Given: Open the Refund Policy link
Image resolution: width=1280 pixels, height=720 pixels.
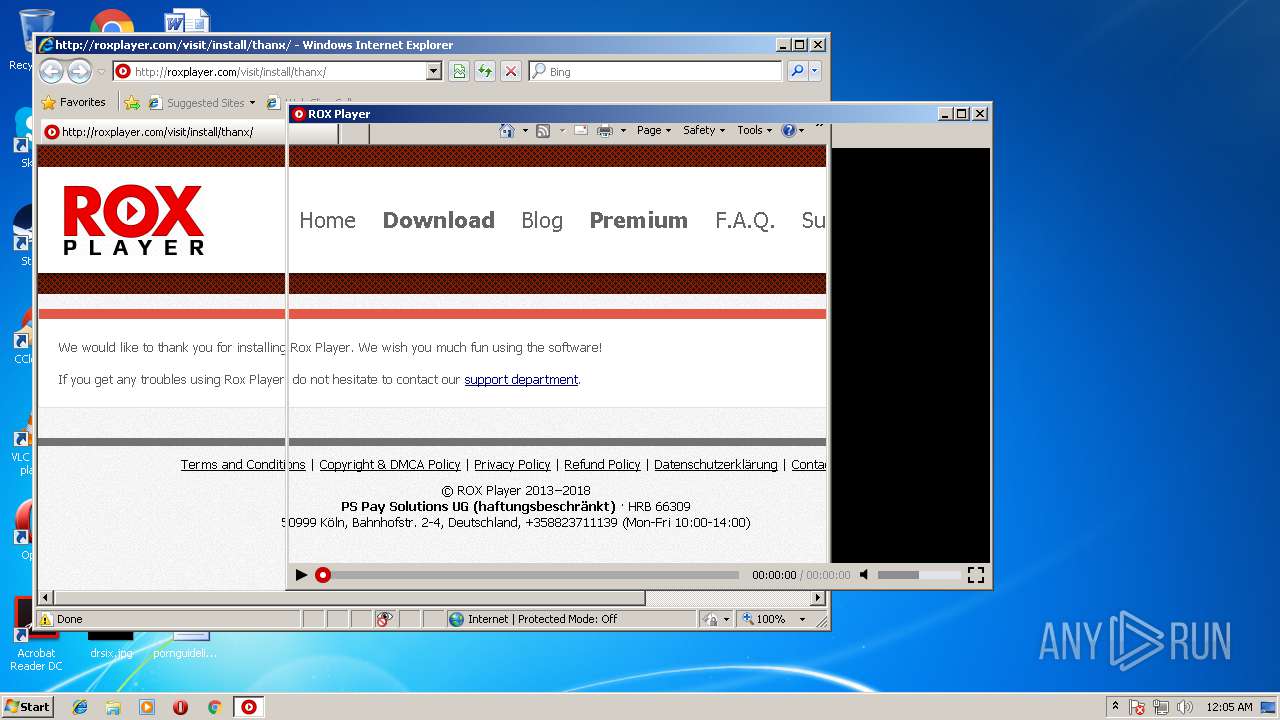Looking at the screenshot, I should tap(602, 464).
